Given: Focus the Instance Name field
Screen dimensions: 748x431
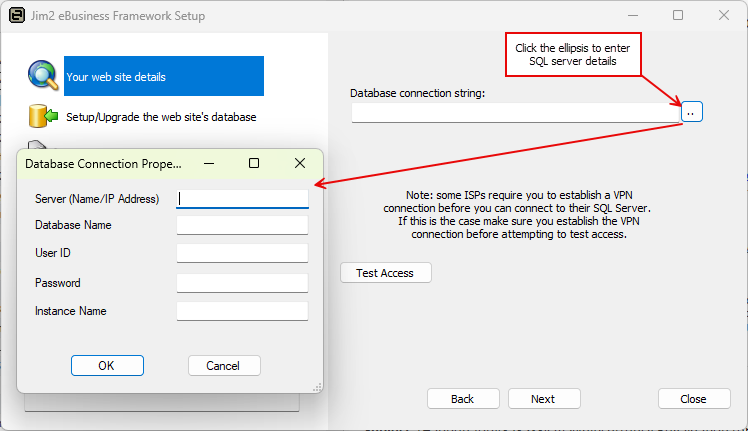Looking at the screenshot, I should click(x=242, y=311).
